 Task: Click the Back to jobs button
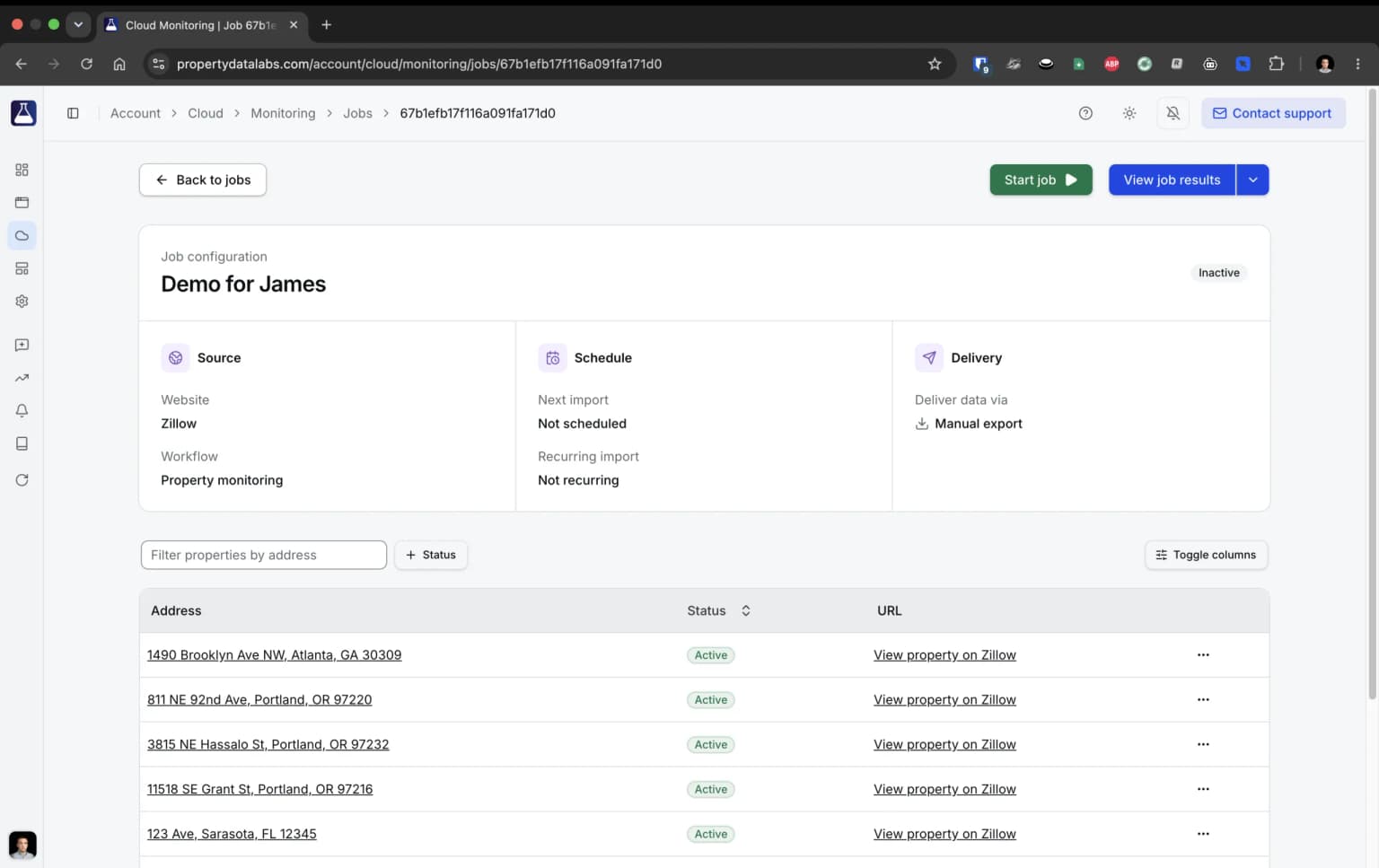tap(203, 180)
